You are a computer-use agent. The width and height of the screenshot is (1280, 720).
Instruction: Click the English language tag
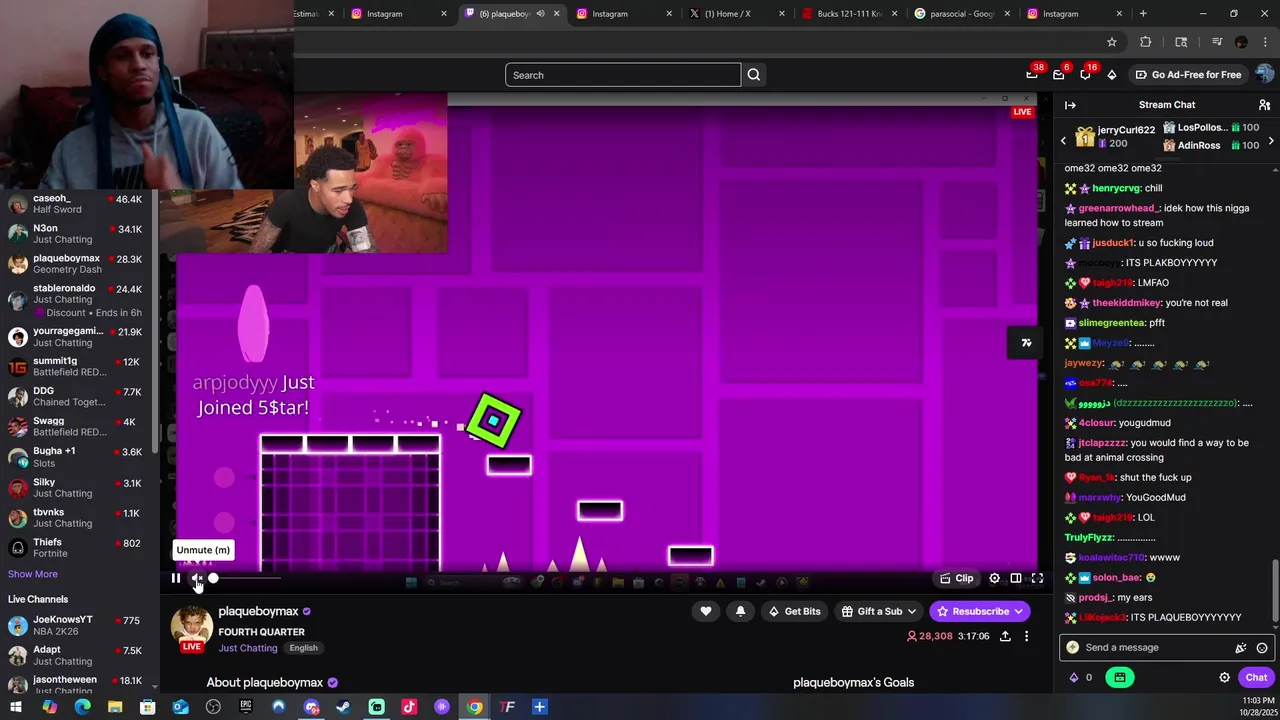pos(303,648)
